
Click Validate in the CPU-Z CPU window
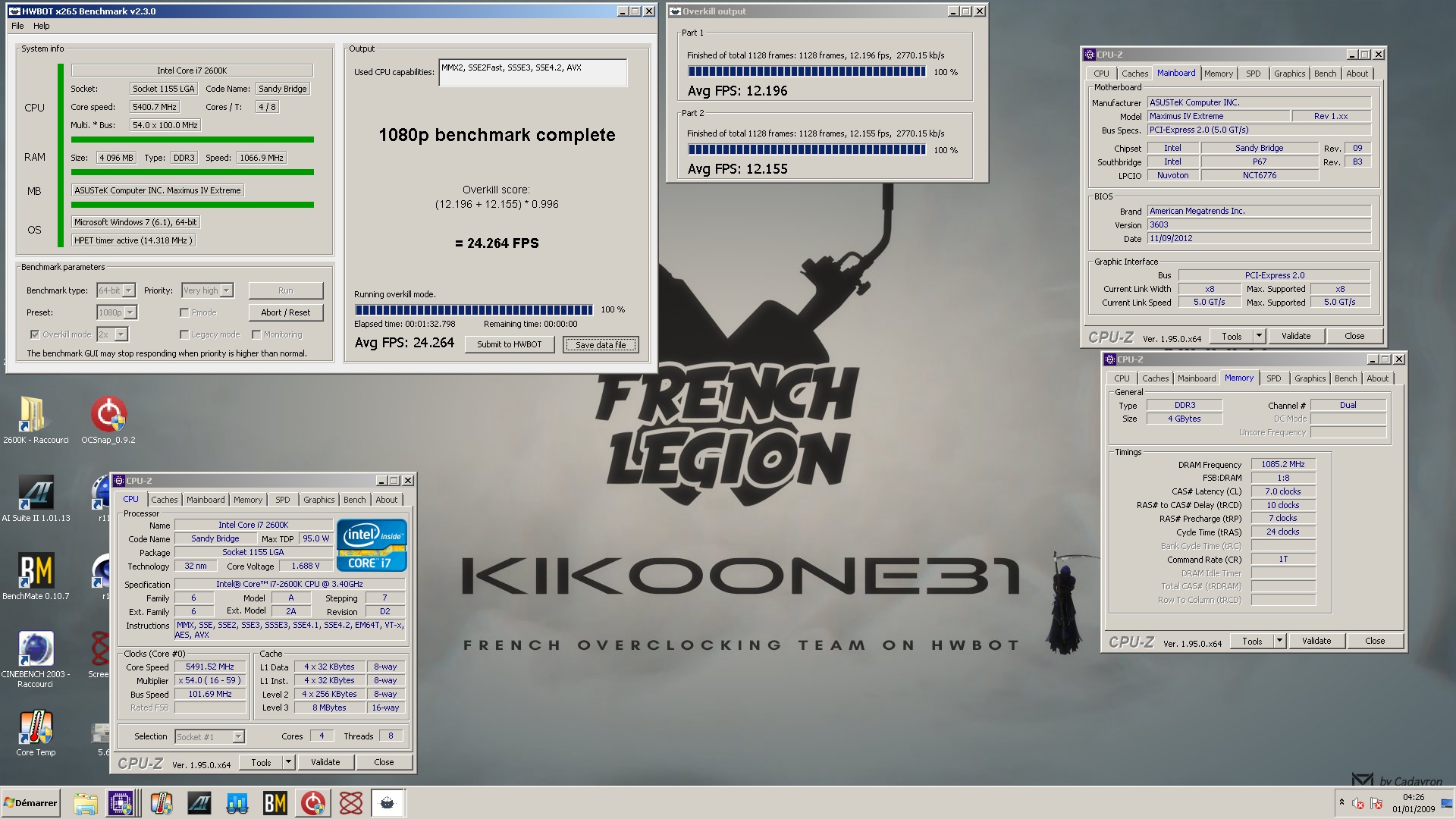pos(325,762)
